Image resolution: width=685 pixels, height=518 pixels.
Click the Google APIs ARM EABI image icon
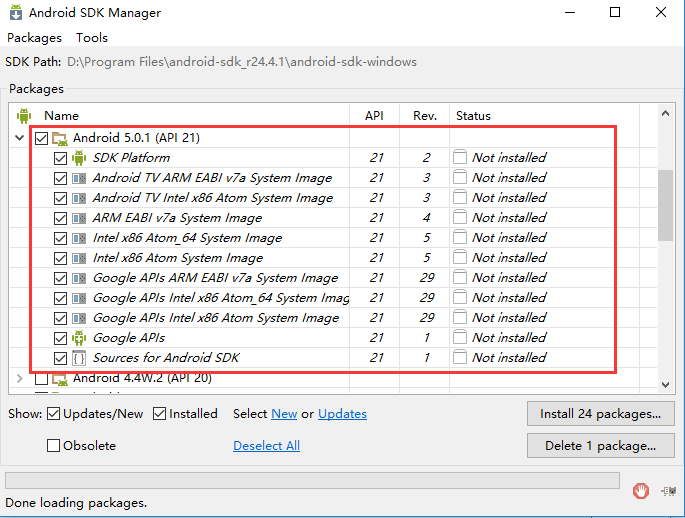click(x=79, y=278)
